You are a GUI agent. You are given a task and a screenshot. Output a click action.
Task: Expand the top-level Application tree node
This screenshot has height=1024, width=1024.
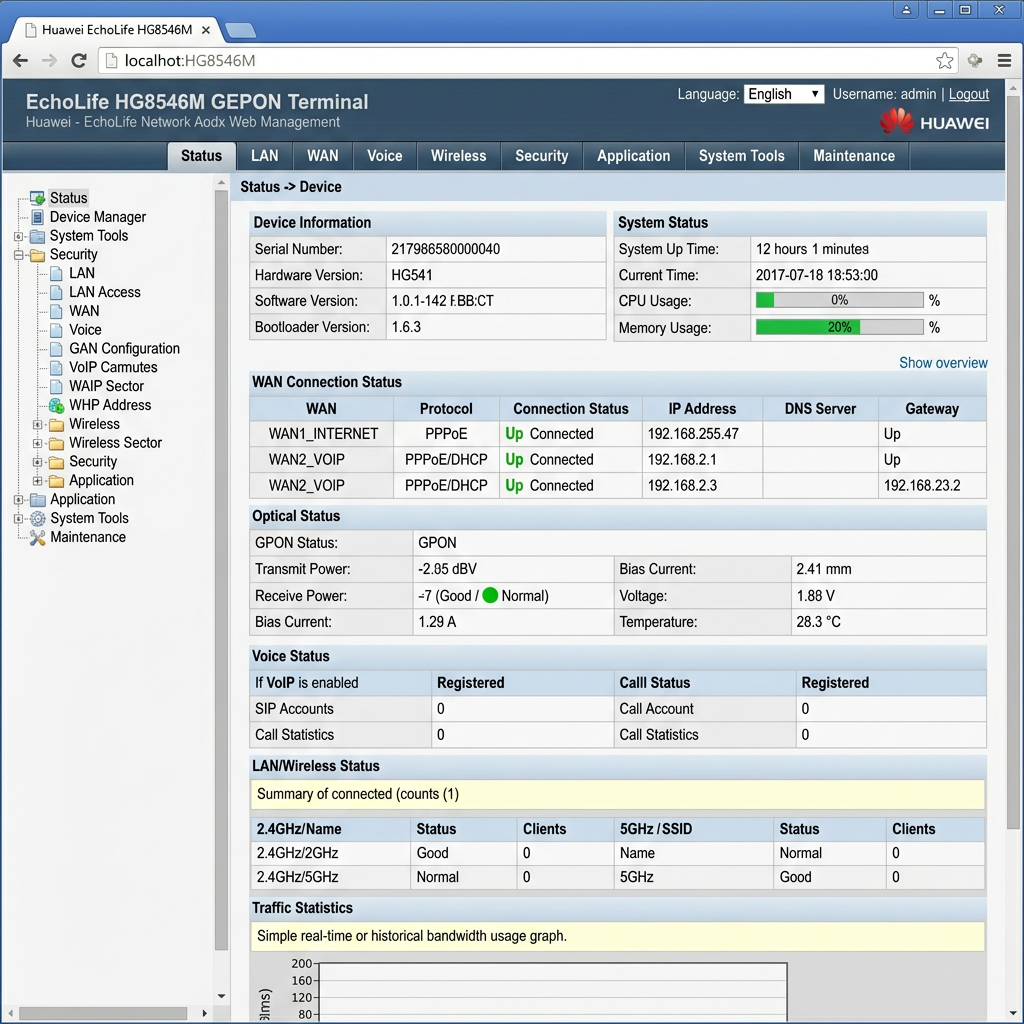[x=19, y=500]
